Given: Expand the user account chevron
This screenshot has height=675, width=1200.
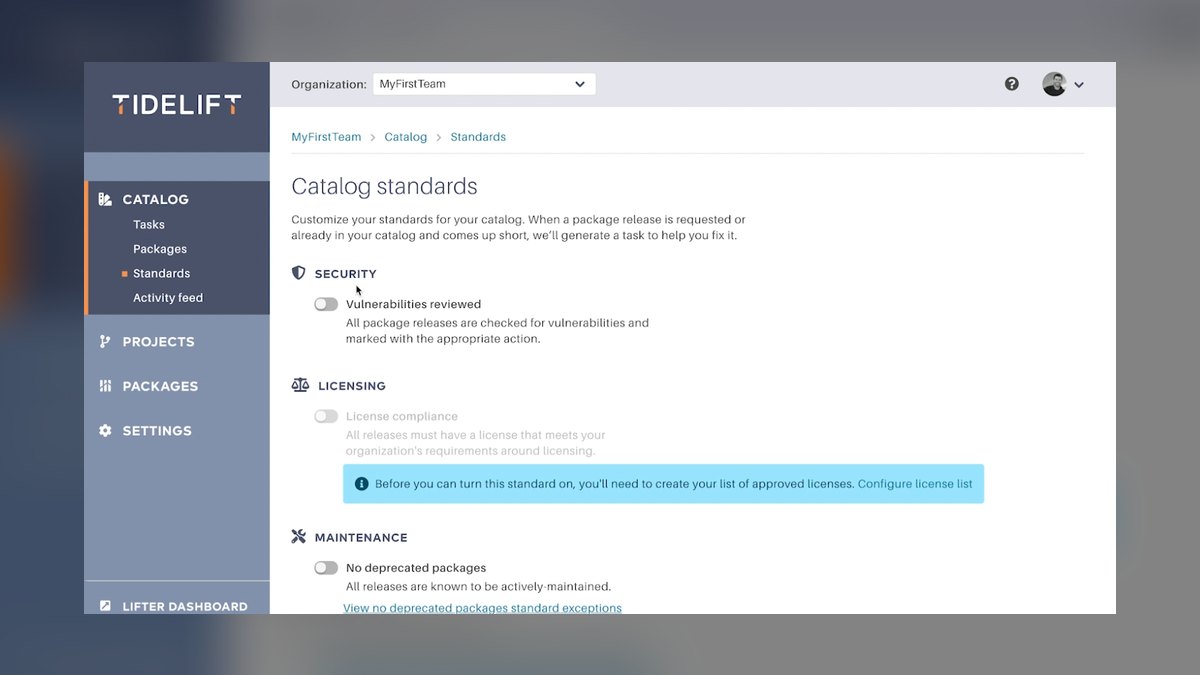Looking at the screenshot, I should tap(1079, 85).
